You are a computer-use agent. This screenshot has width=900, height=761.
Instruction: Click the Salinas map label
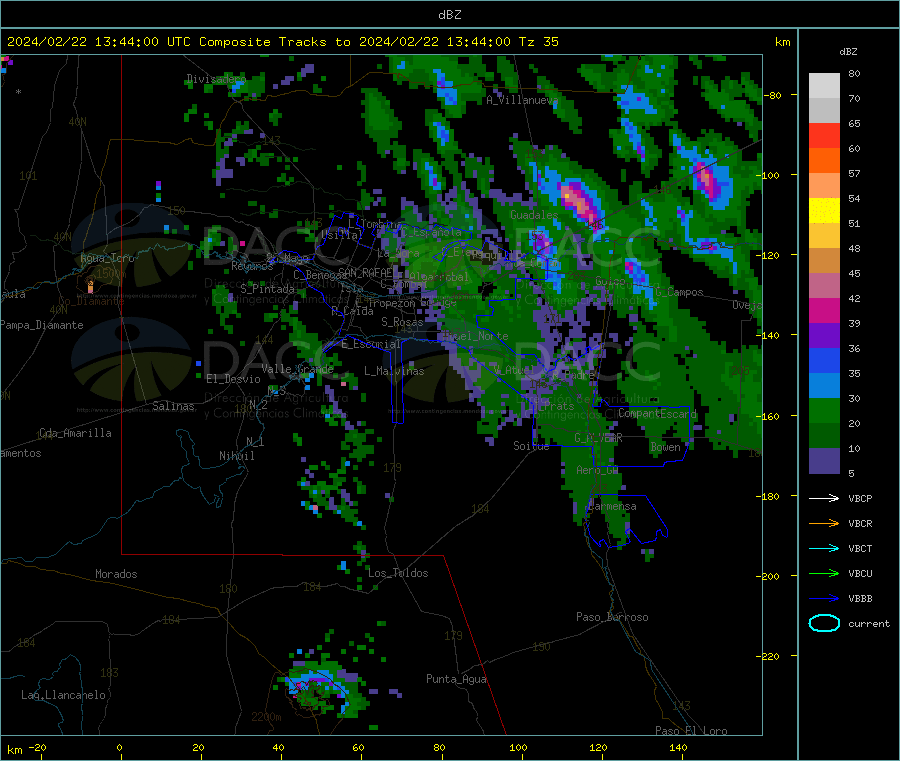[x=173, y=406]
